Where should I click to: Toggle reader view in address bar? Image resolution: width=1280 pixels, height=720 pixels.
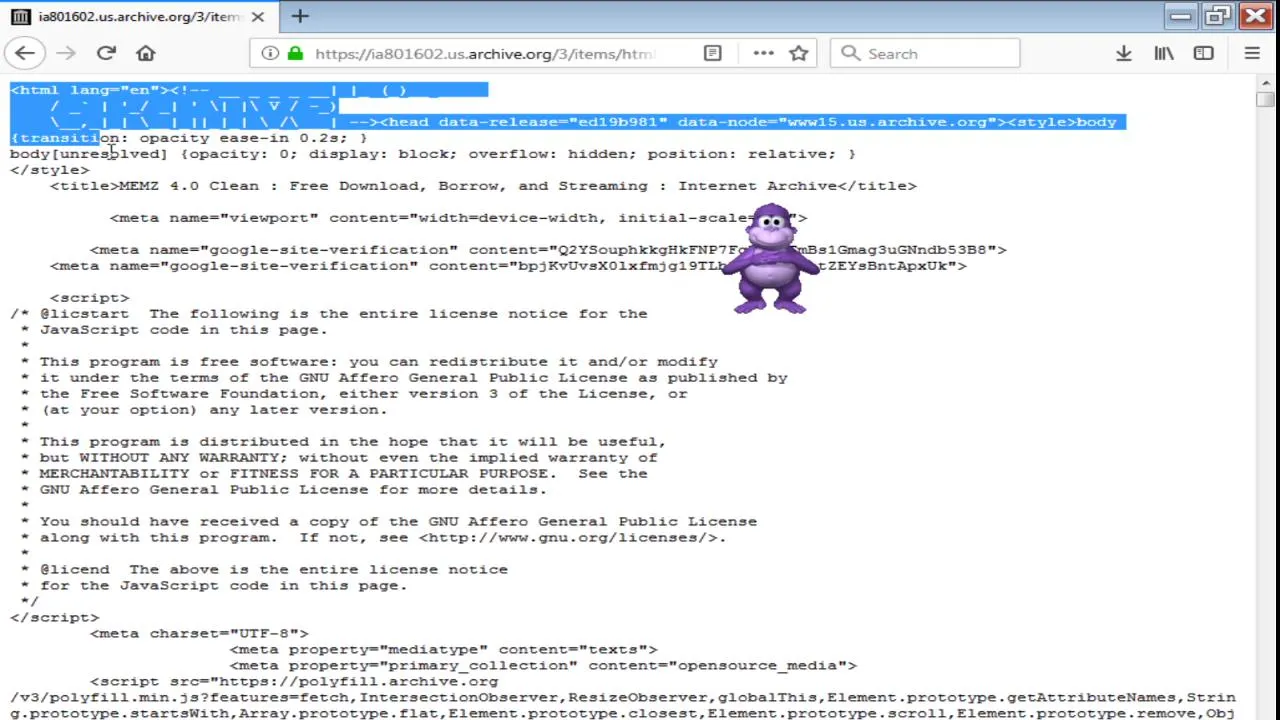(x=712, y=53)
